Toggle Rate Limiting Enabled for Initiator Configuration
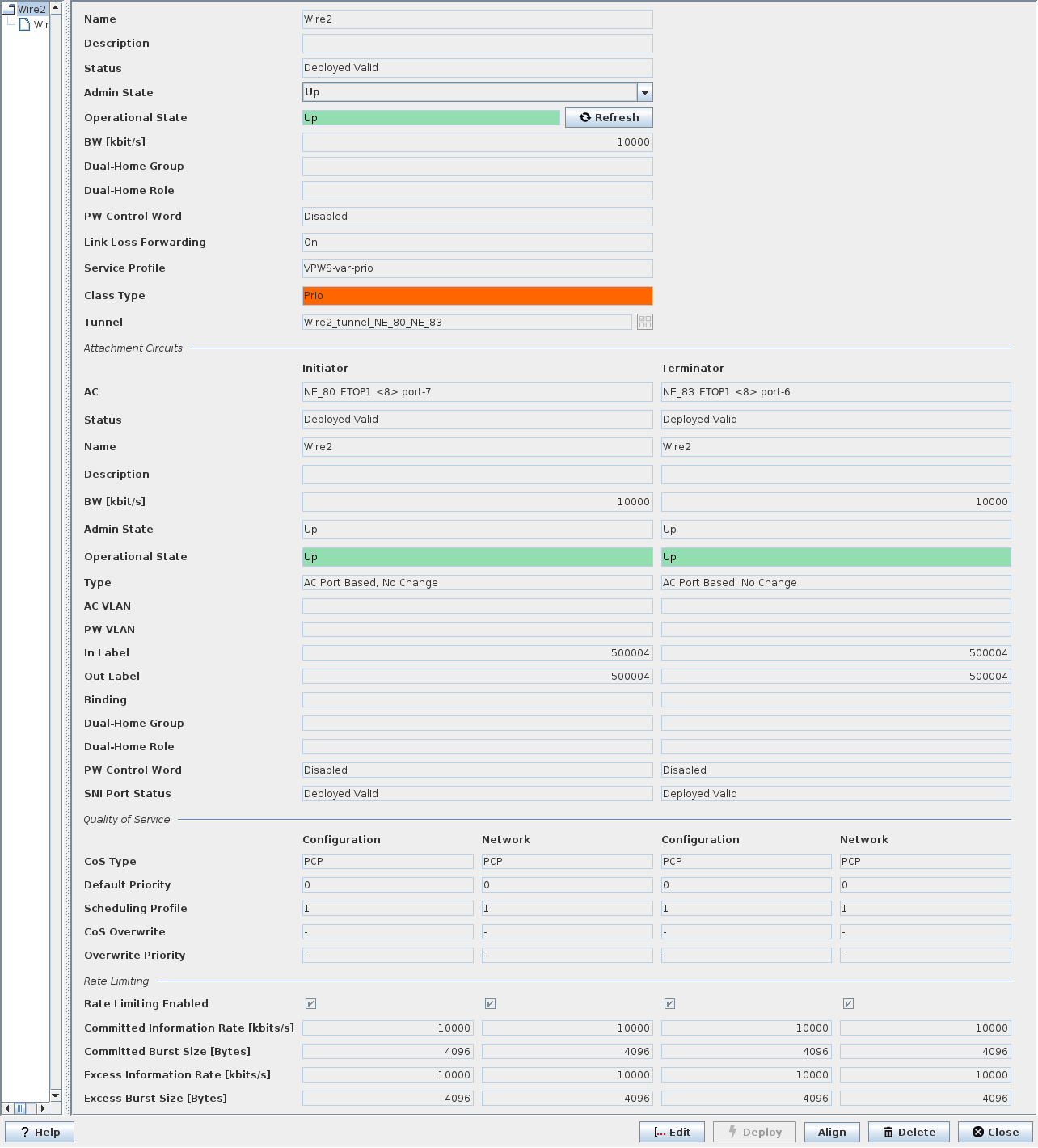 pos(310,1003)
